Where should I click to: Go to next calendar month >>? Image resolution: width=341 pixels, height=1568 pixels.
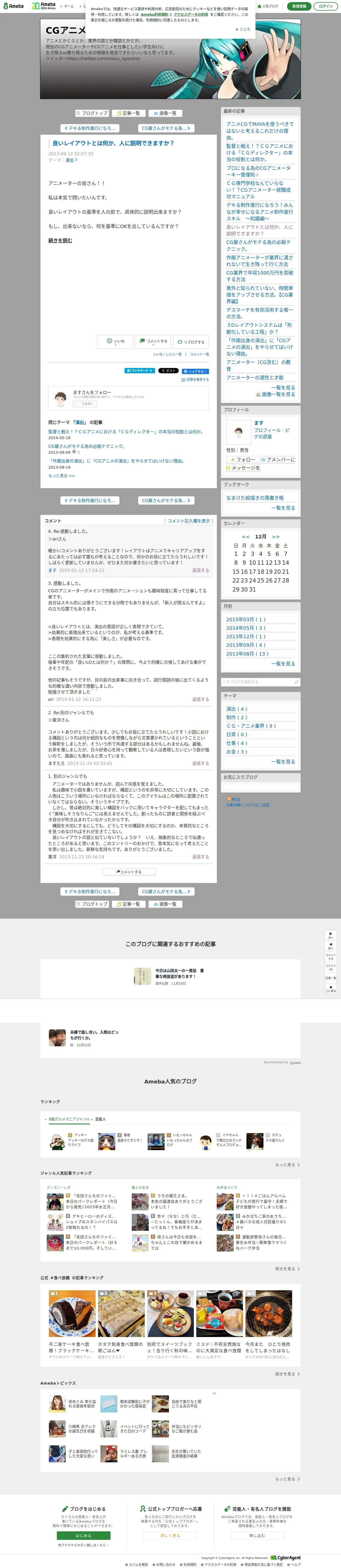276,537
